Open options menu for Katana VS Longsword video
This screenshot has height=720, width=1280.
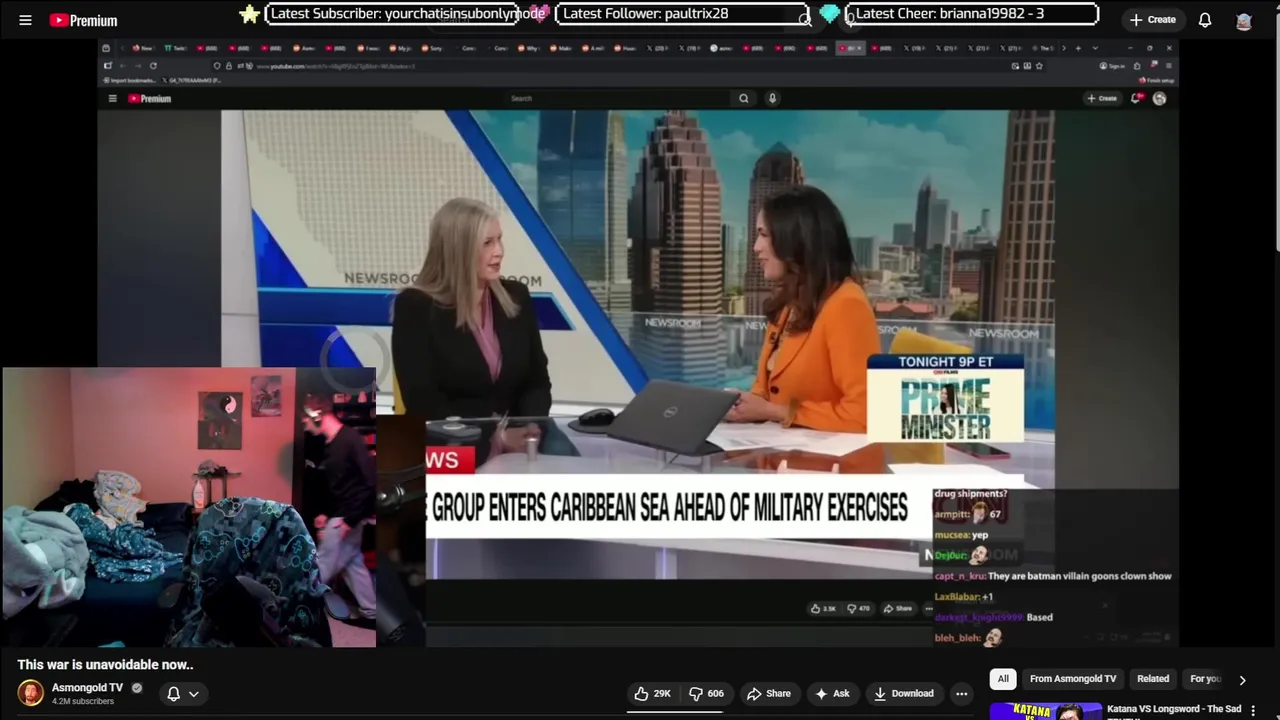1253,710
